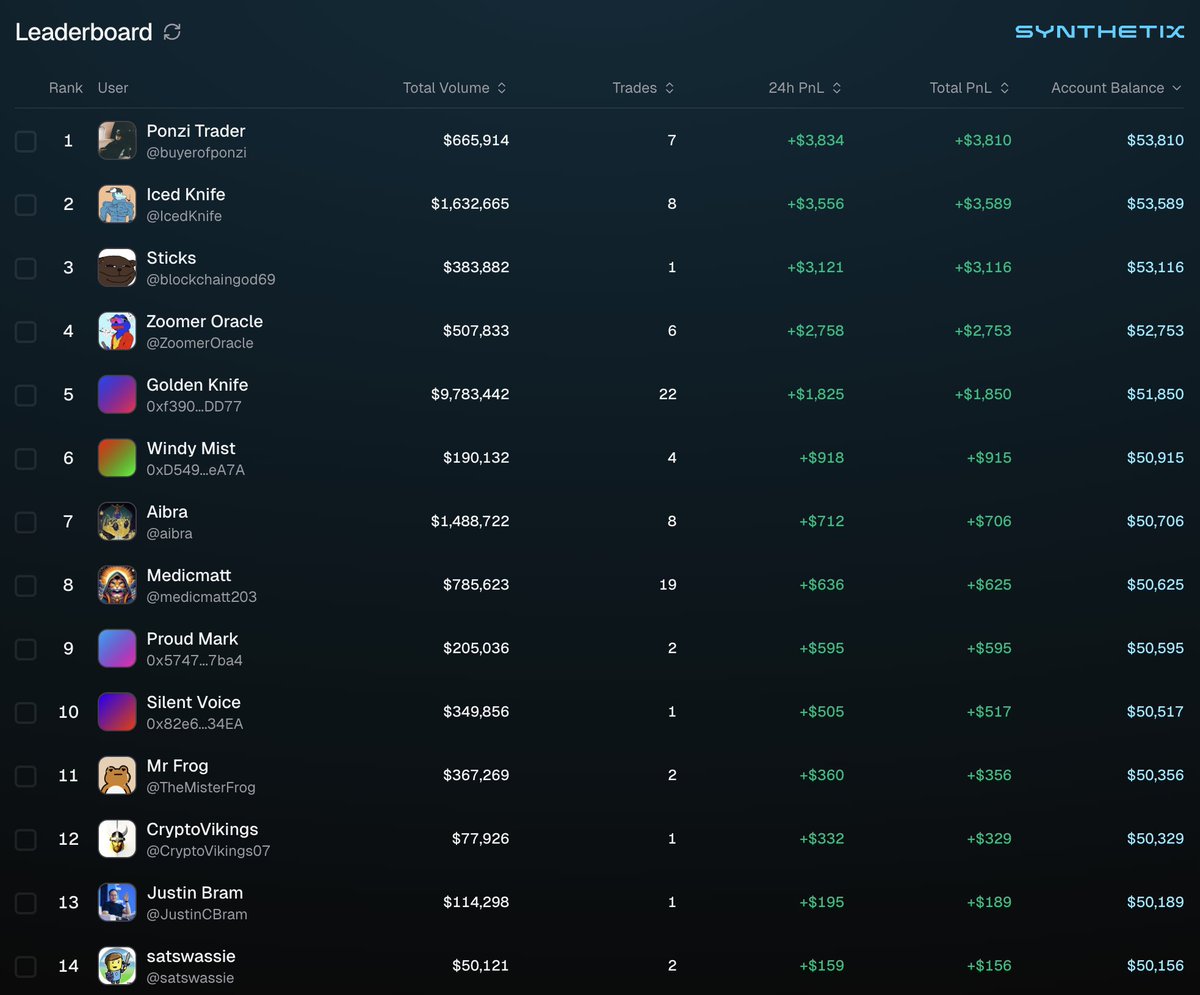Refresh the leaderboard with the reload icon
Image resolution: width=1200 pixels, height=995 pixels.
coord(172,32)
